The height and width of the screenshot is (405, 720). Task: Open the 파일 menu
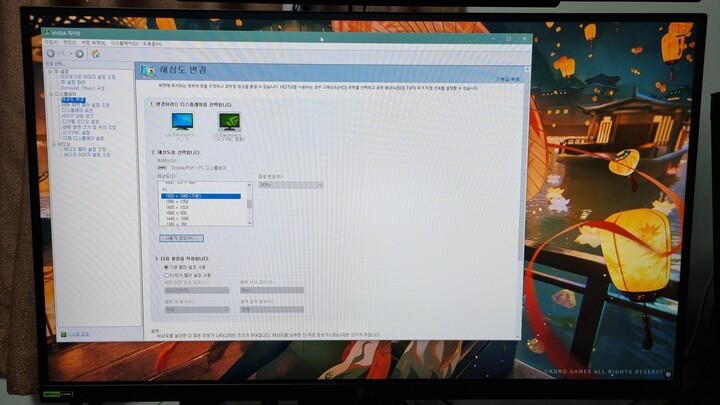point(51,43)
